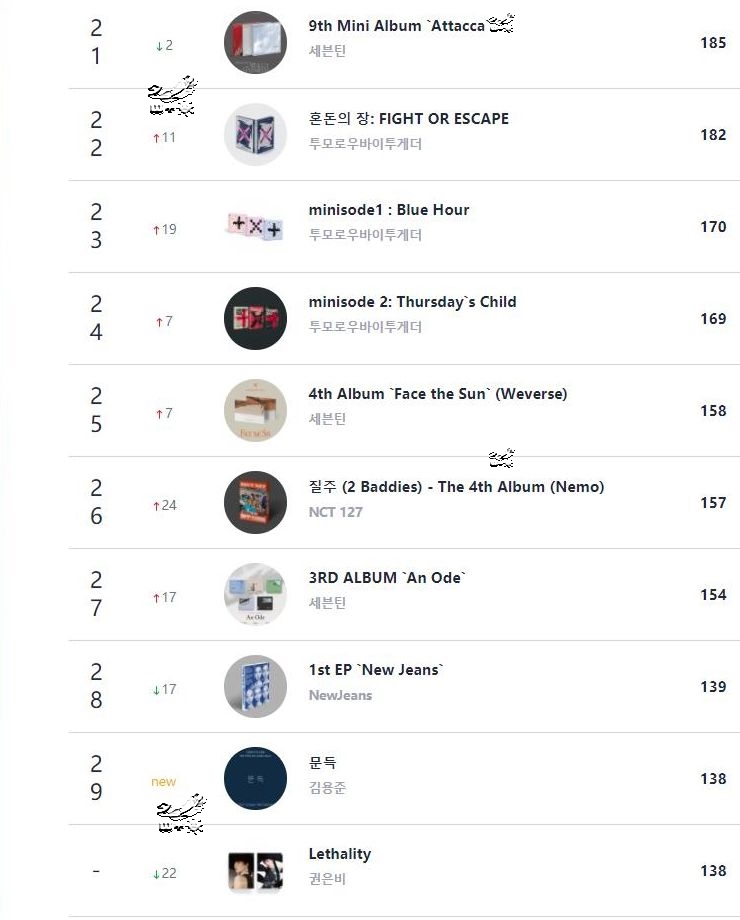The width and height of the screenshot is (740, 920).
Task: Select the An Ode album cover thumbnail
Action: click(x=255, y=595)
